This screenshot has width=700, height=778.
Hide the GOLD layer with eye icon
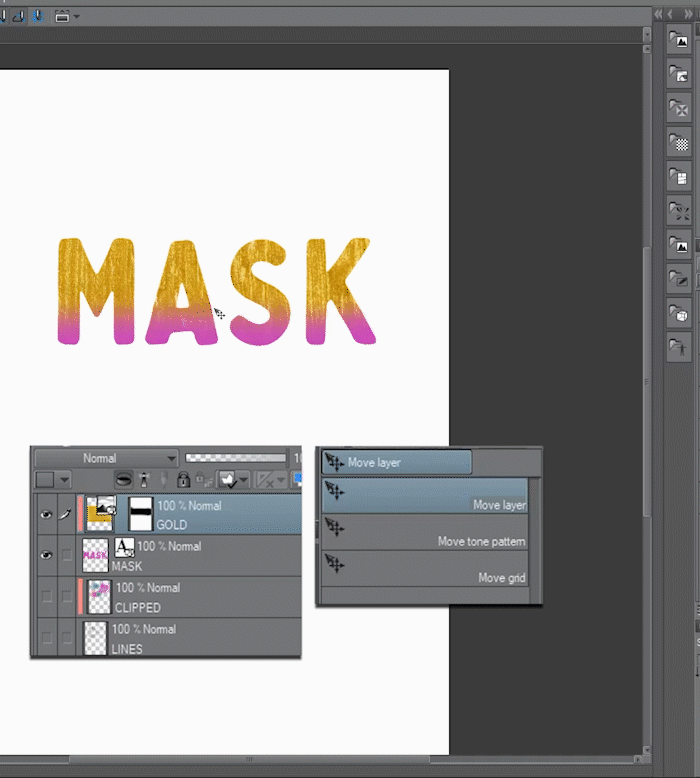(46, 515)
